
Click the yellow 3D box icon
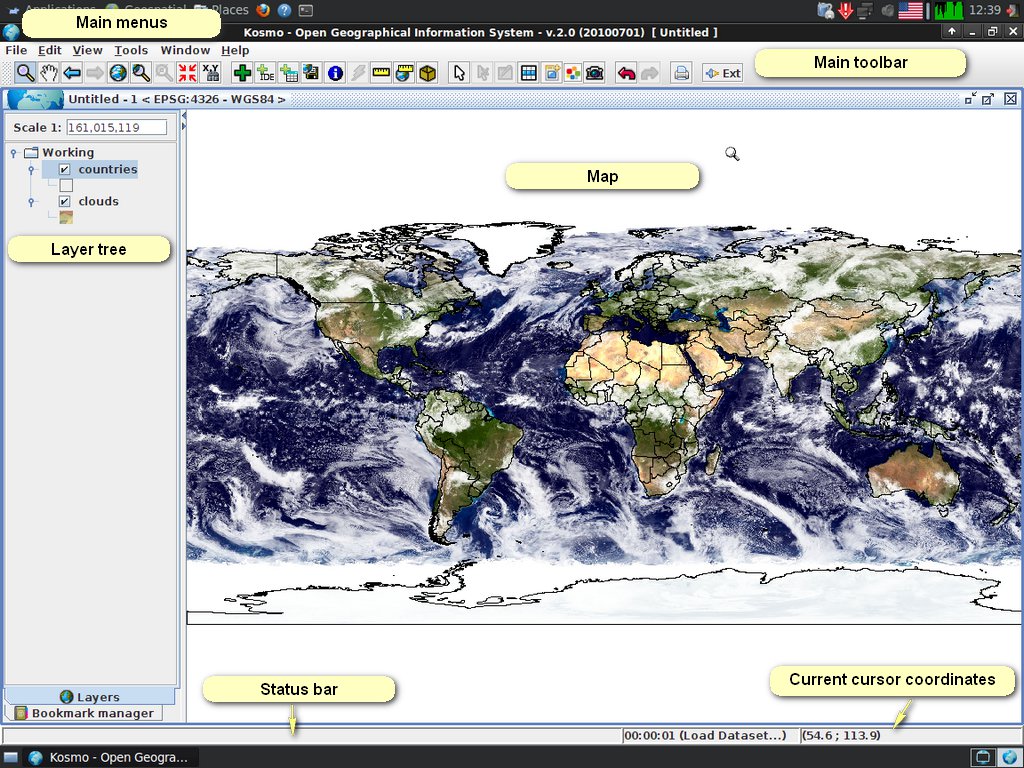pos(427,72)
